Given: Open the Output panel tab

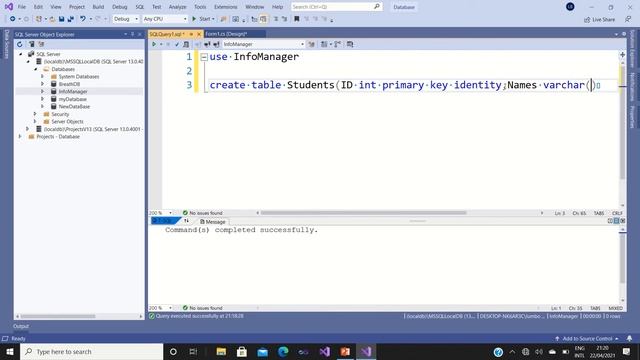Looking at the screenshot, I should (x=21, y=326).
